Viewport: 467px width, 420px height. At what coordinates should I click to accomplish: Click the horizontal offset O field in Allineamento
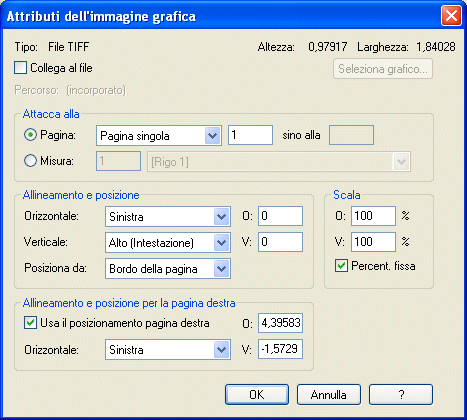[280, 216]
